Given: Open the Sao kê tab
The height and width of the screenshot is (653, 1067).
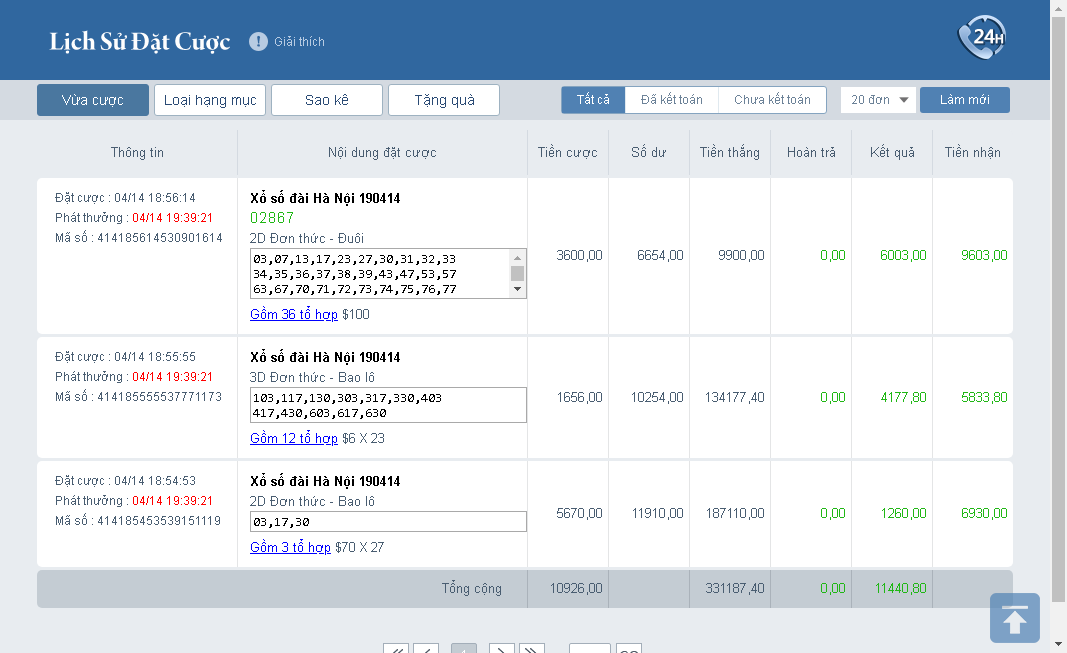Looking at the screenshot, I should click(x=326, y=100).
